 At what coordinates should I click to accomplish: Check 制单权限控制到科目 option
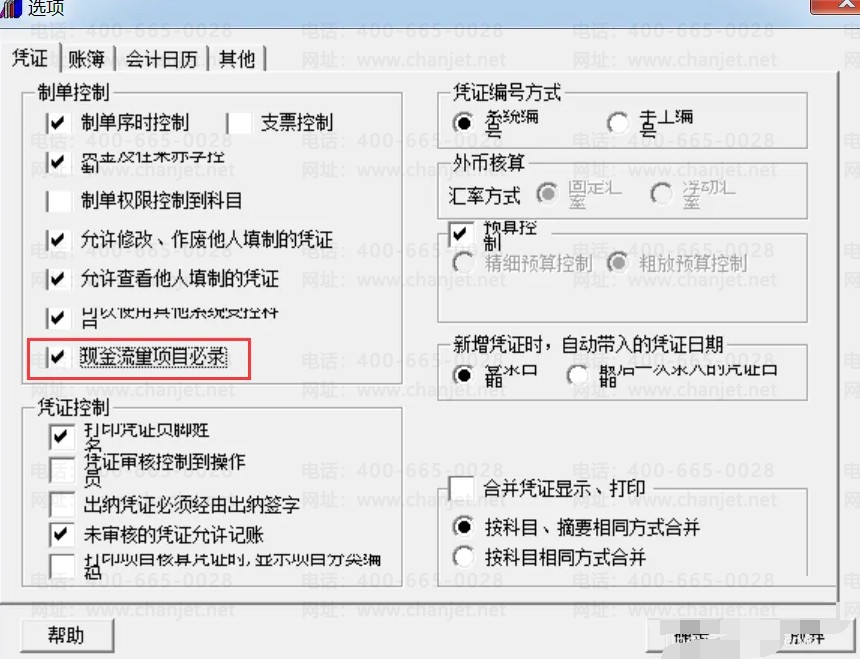pos(58,201)
